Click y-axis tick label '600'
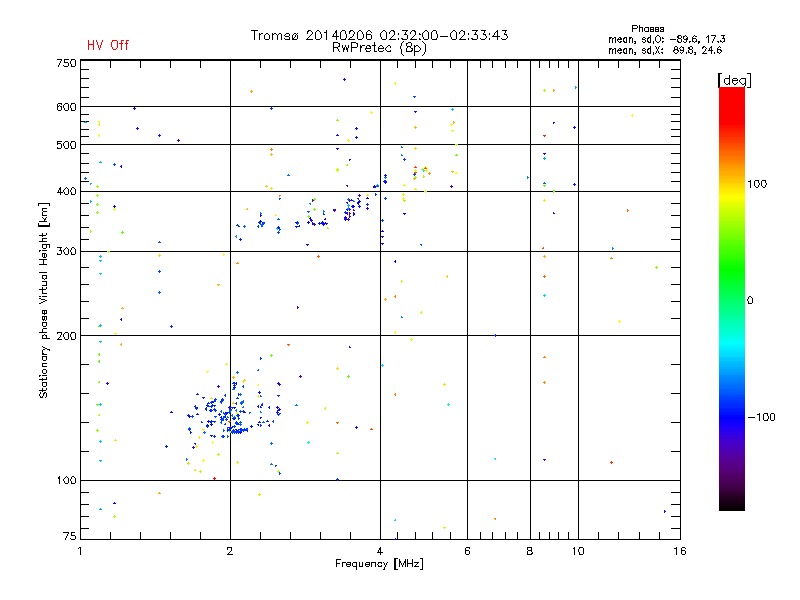Image resolution: width=800 pixels, height=600 pixels. [66, 107]
